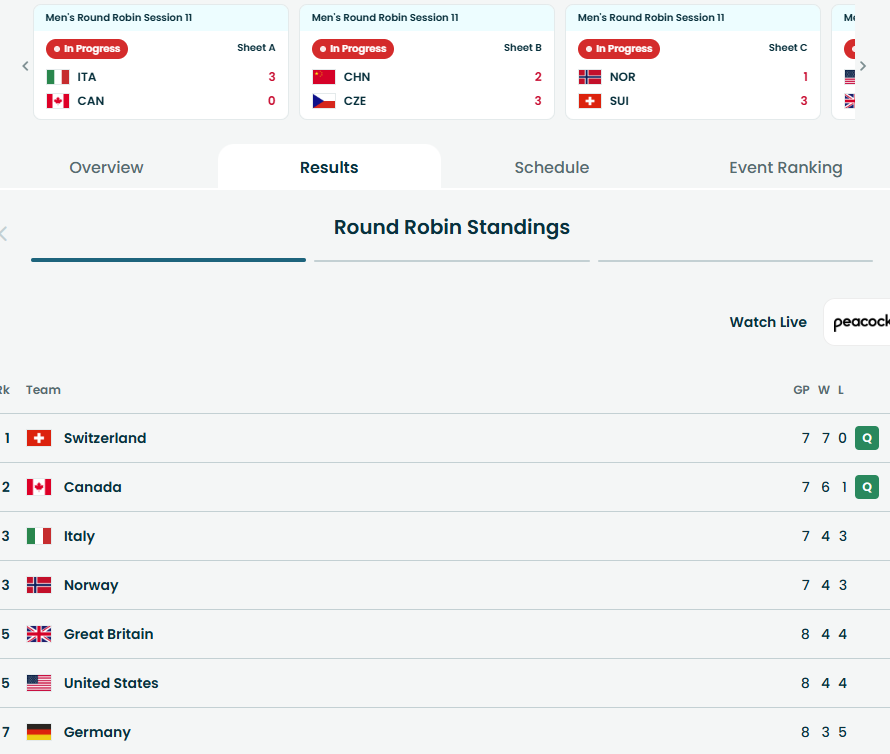Click the previous matches carousel arrow

(26, 66)
